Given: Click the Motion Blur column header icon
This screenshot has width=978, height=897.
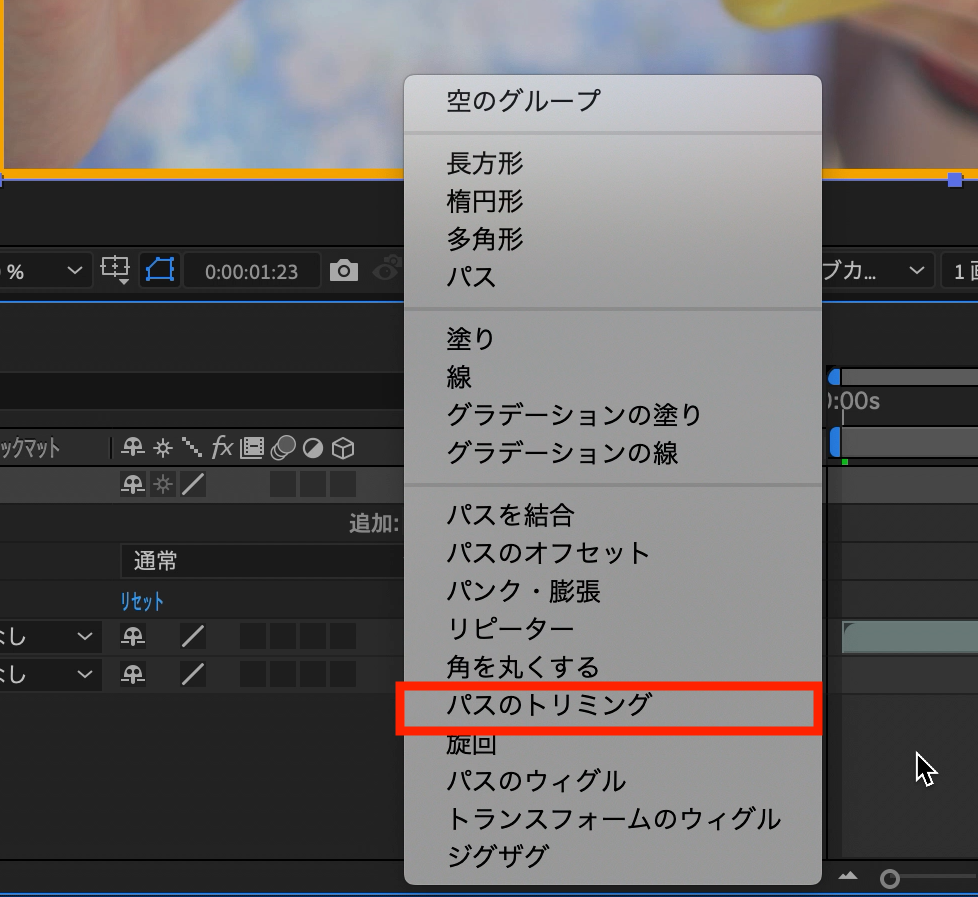Looking at the screenshot, I should click(x=283, y=448).
